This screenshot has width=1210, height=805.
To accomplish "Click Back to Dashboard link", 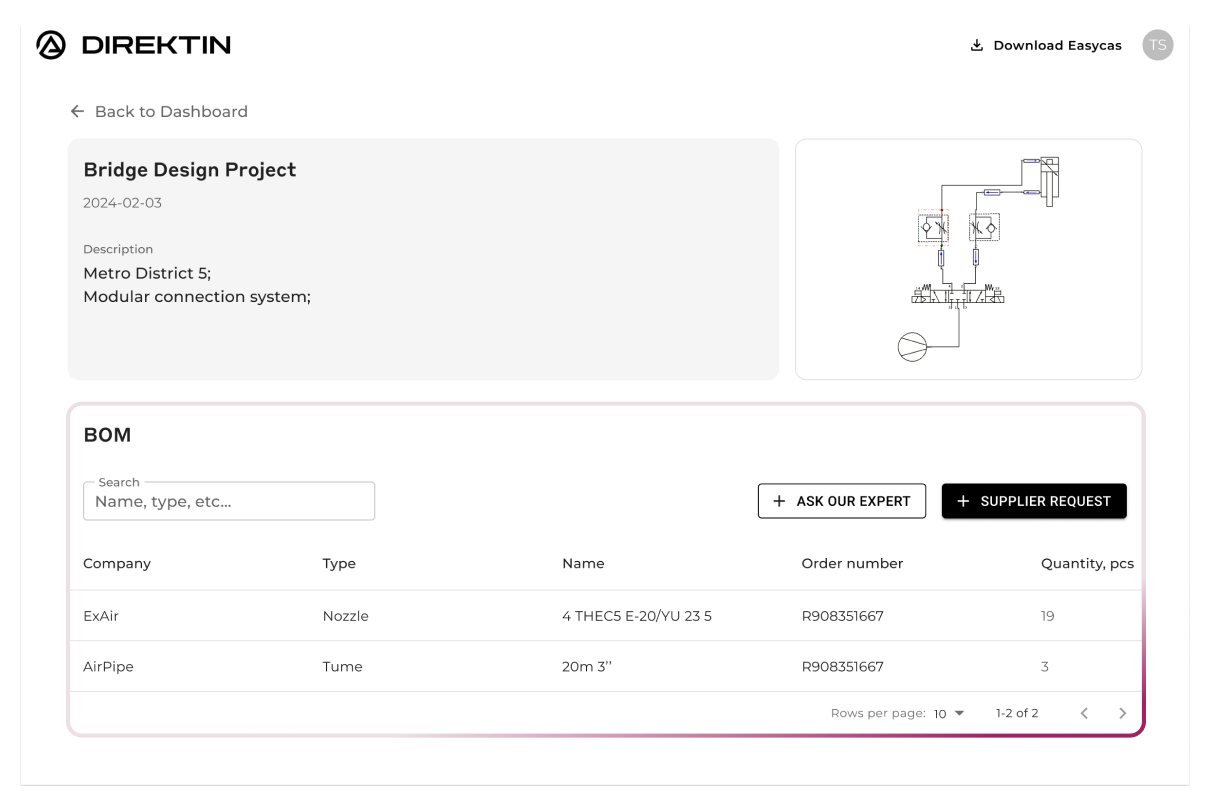I will [159, 112].
